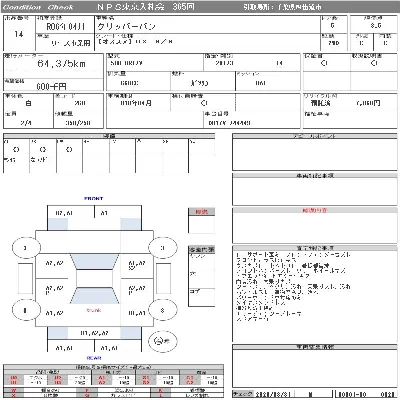Viewport: 400px width, 400px height.
Task: Click the left side mirror rectangle in the diagram
Action: 26,278
